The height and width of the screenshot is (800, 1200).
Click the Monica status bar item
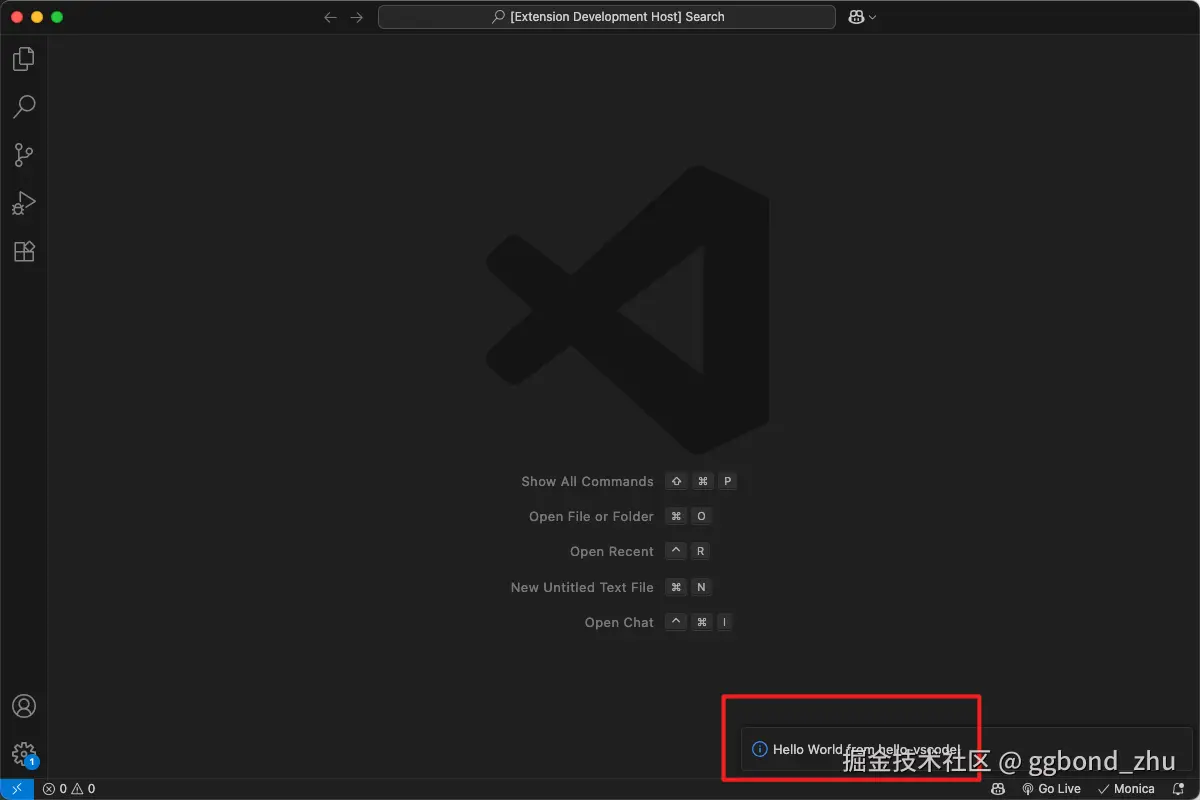[x=1126, y=789]
